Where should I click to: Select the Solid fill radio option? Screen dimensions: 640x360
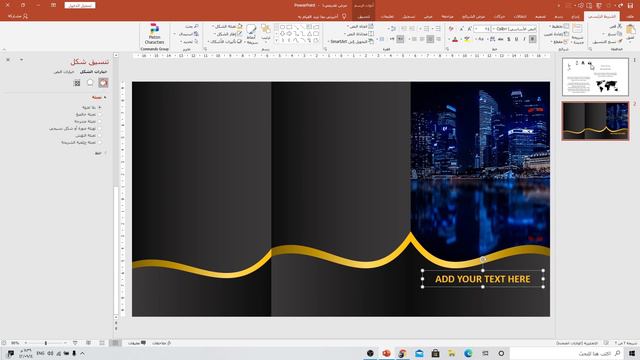100,114
